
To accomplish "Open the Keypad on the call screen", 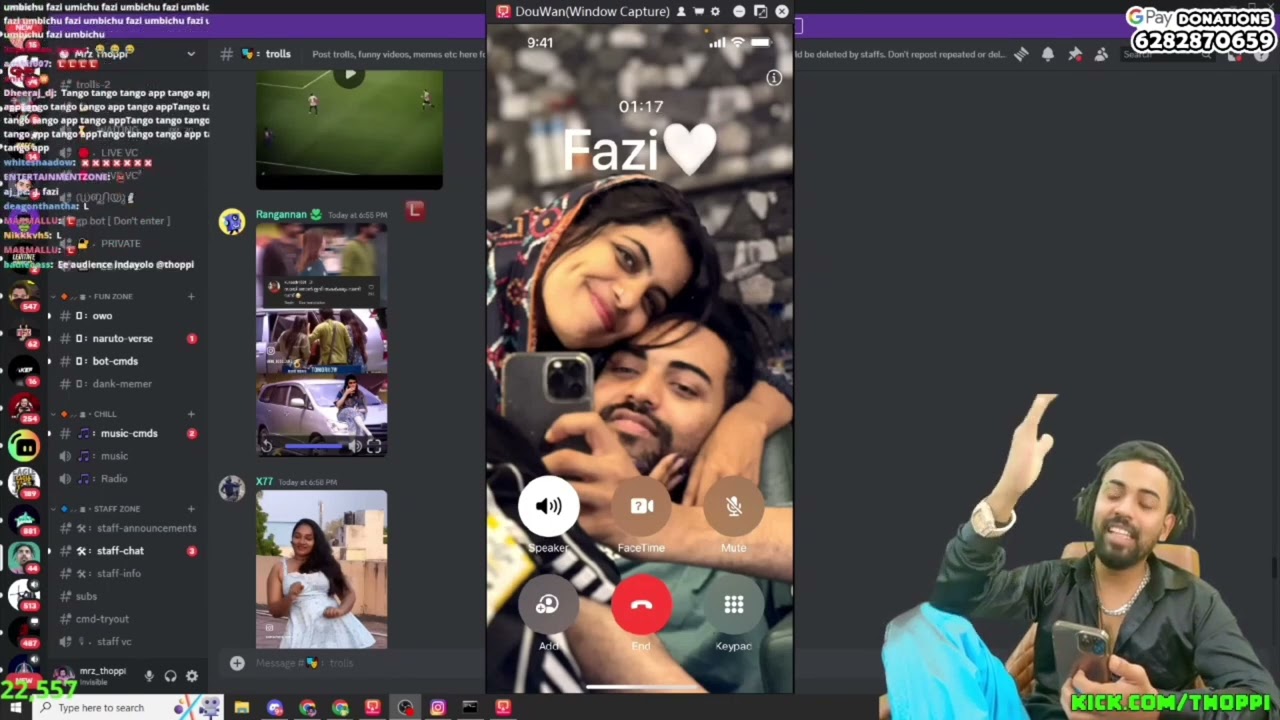I will (734, 604).
